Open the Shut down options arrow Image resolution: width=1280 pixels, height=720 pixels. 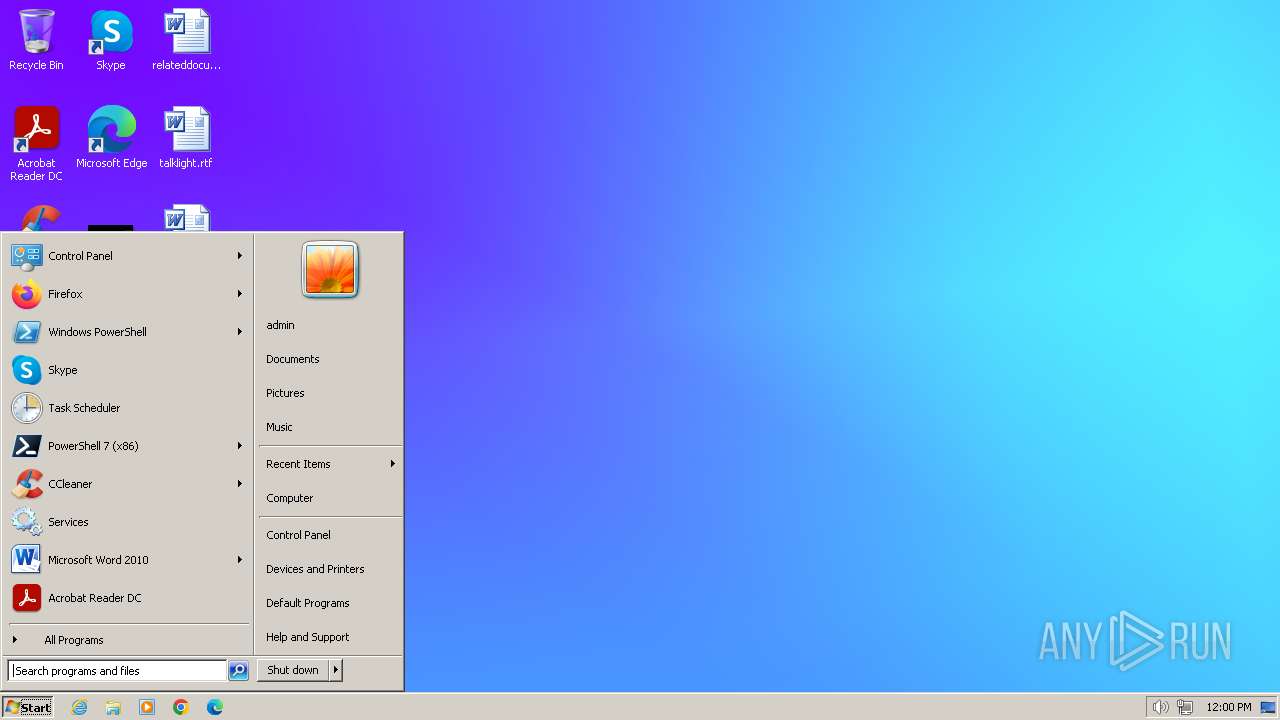tap(336, 670)
